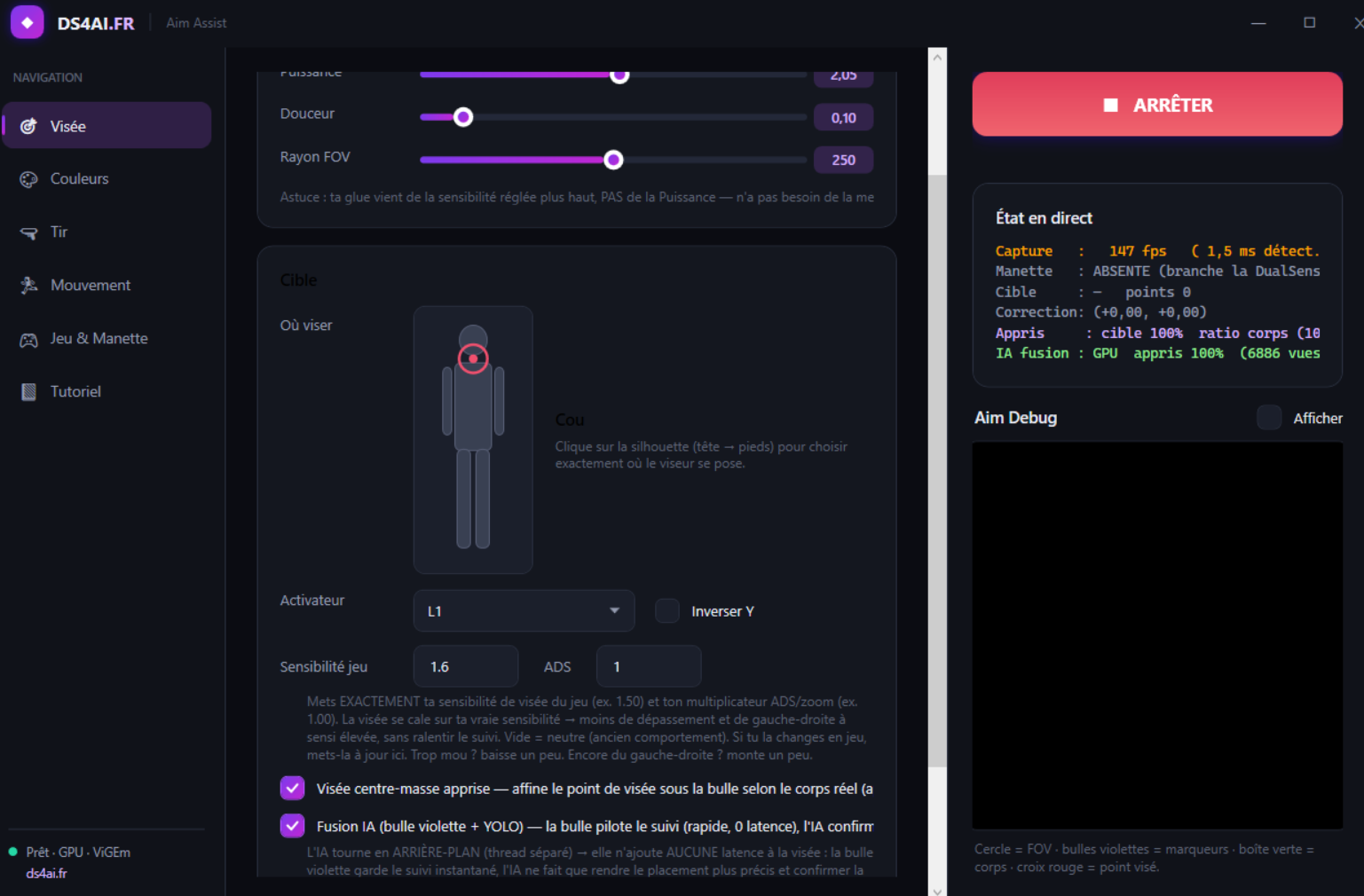Click the vertical scrollbar thumb of the settings panel

pos(937,470)
